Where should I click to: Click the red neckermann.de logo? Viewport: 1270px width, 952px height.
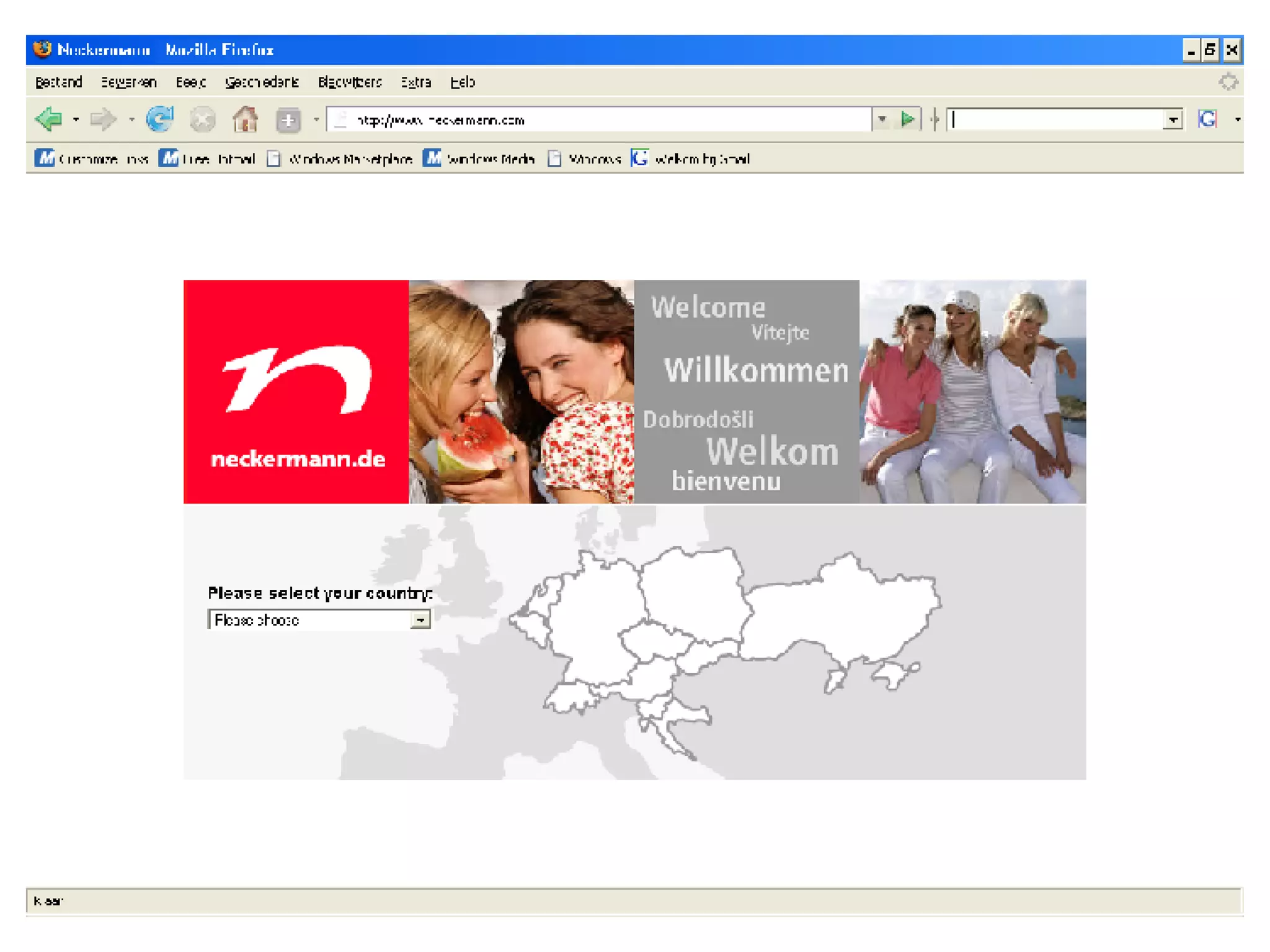296,392
